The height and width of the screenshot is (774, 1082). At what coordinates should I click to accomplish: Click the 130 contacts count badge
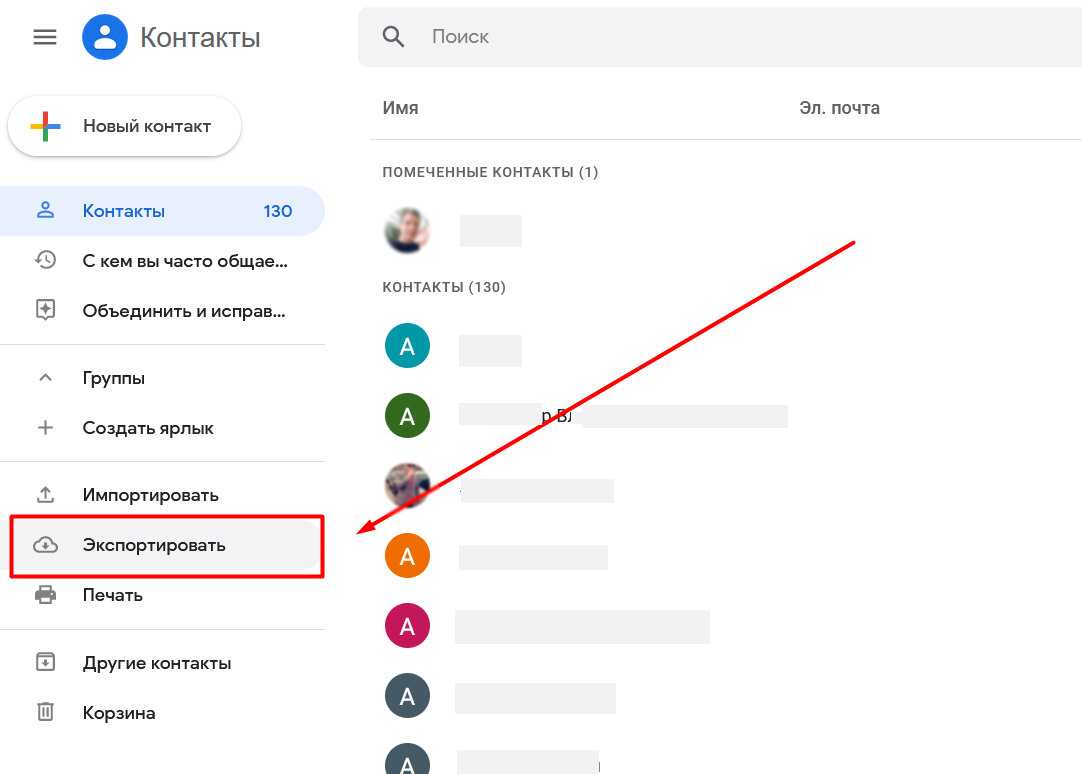(277, 211)
